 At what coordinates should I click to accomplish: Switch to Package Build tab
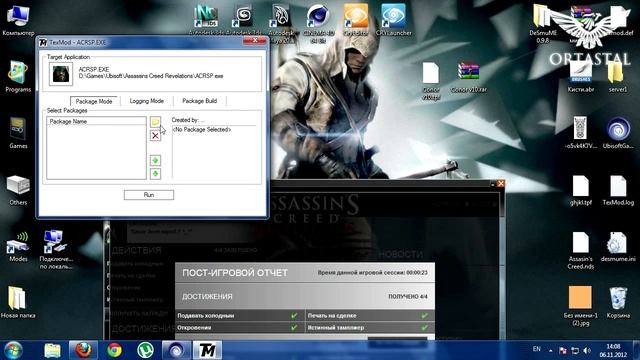tap(199, 101)
